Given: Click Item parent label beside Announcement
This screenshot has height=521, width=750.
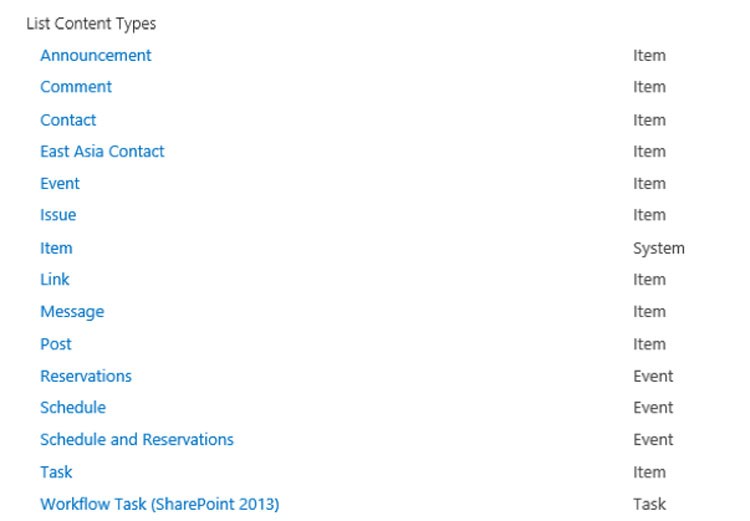Looking at the screenshot, I should pyautogui.click(x=649, y=55).
